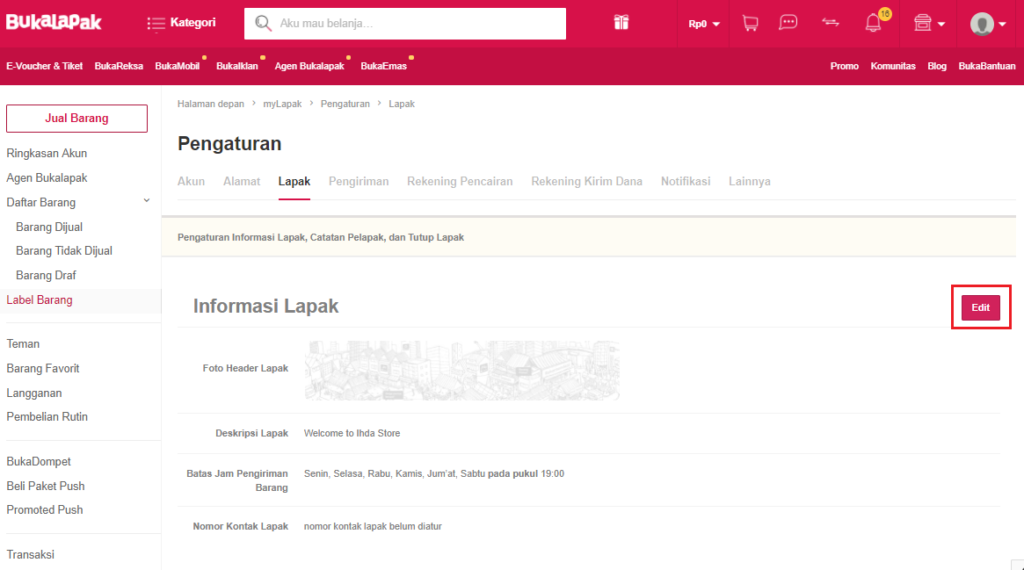Open the gift box icon

point(621,23)
